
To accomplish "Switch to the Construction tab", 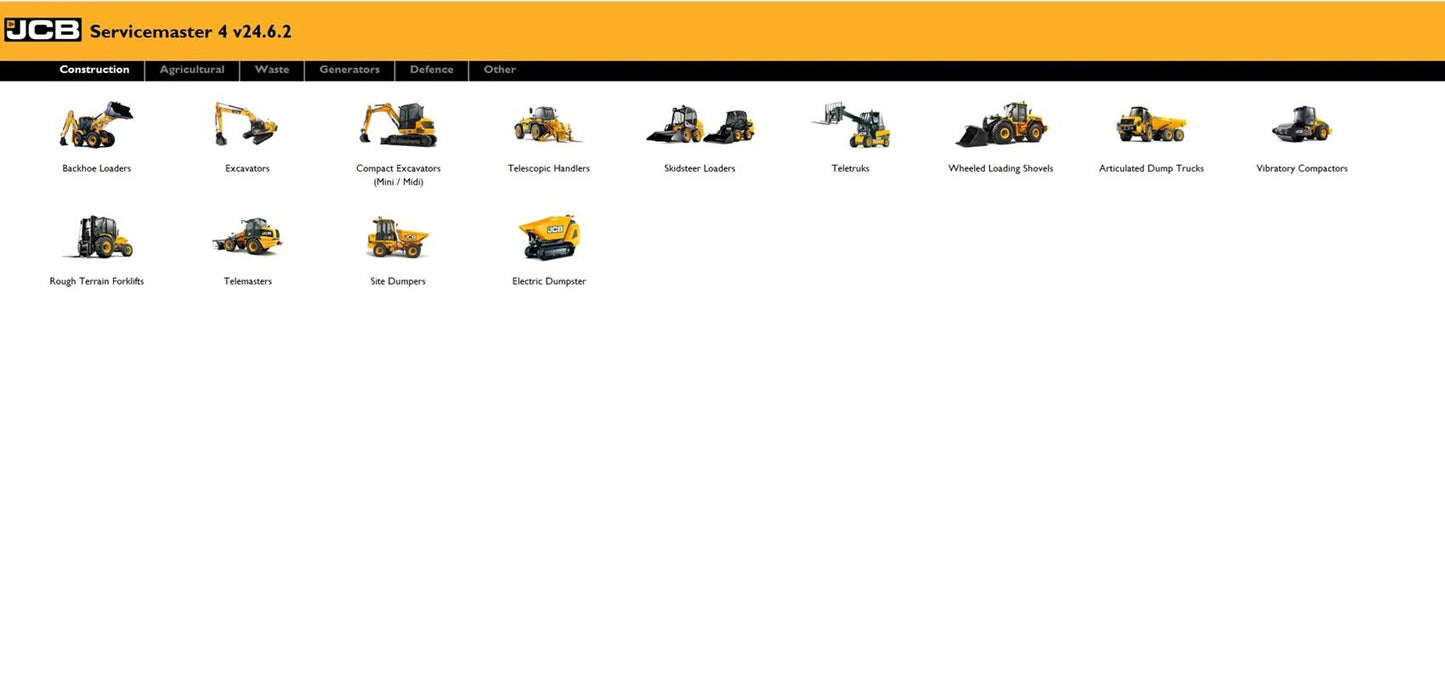I will coord(94,70).
